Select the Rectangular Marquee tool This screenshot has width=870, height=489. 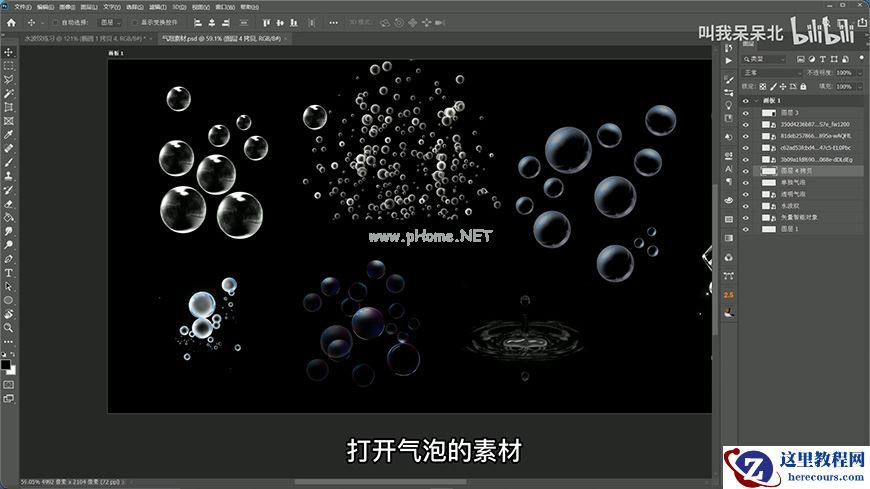pos(9,66)
